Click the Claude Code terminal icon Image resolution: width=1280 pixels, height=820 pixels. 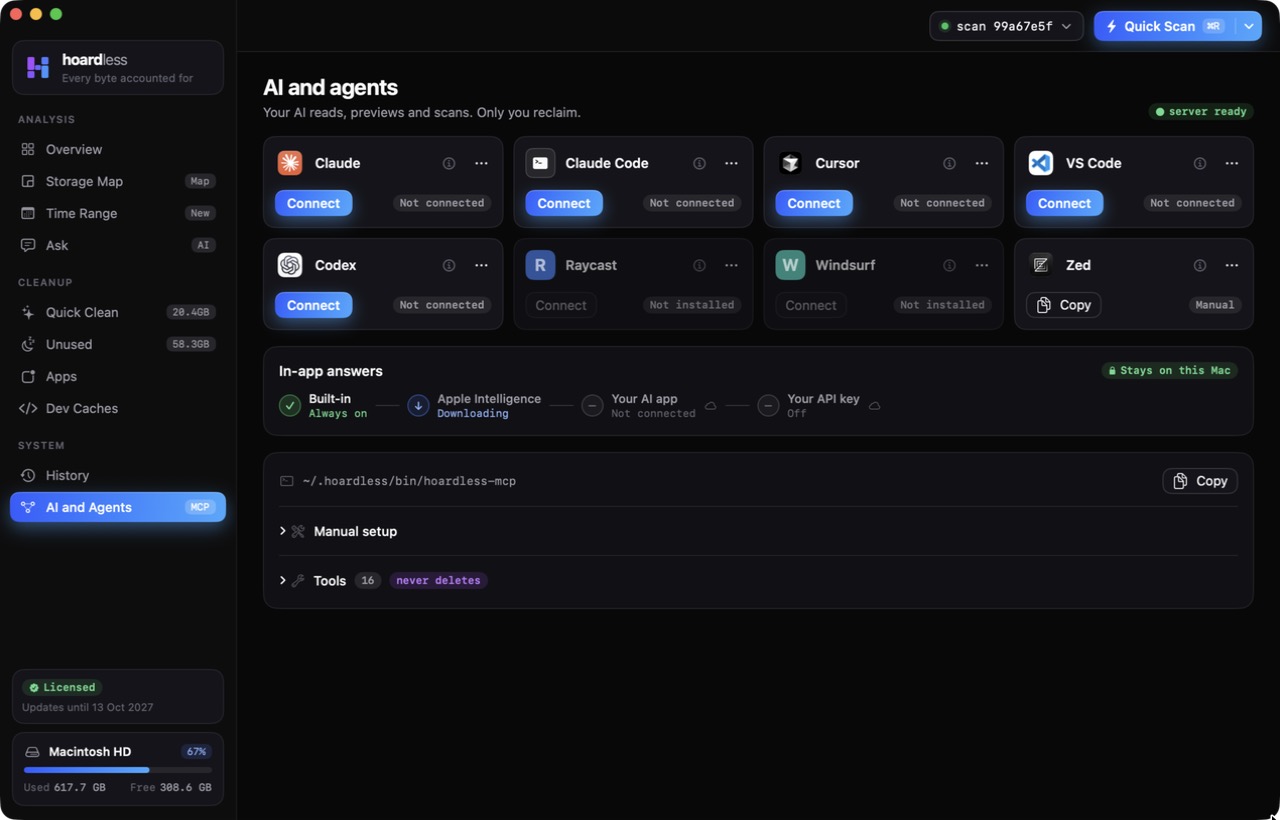[x=540, y=163]
